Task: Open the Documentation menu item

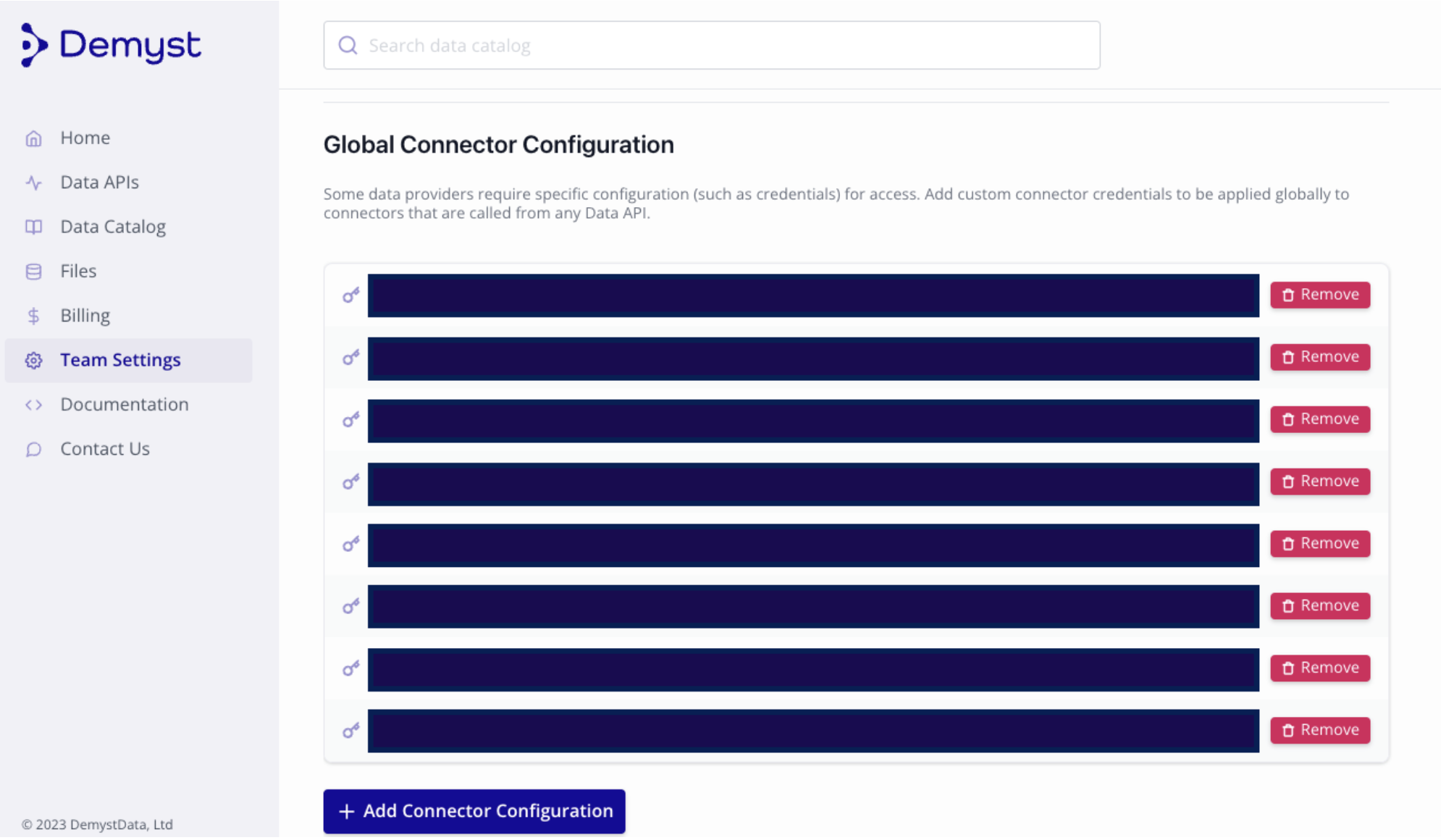Action: [124, 404]
